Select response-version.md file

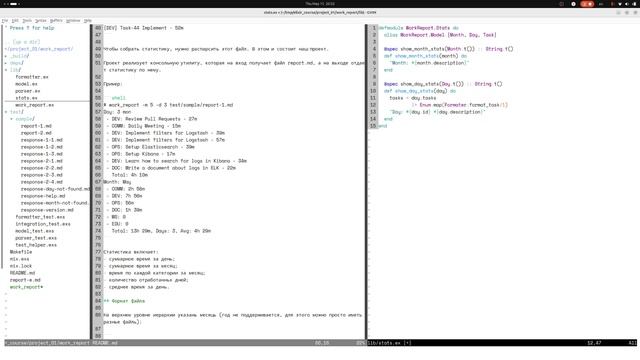click(x=47, y=210)
